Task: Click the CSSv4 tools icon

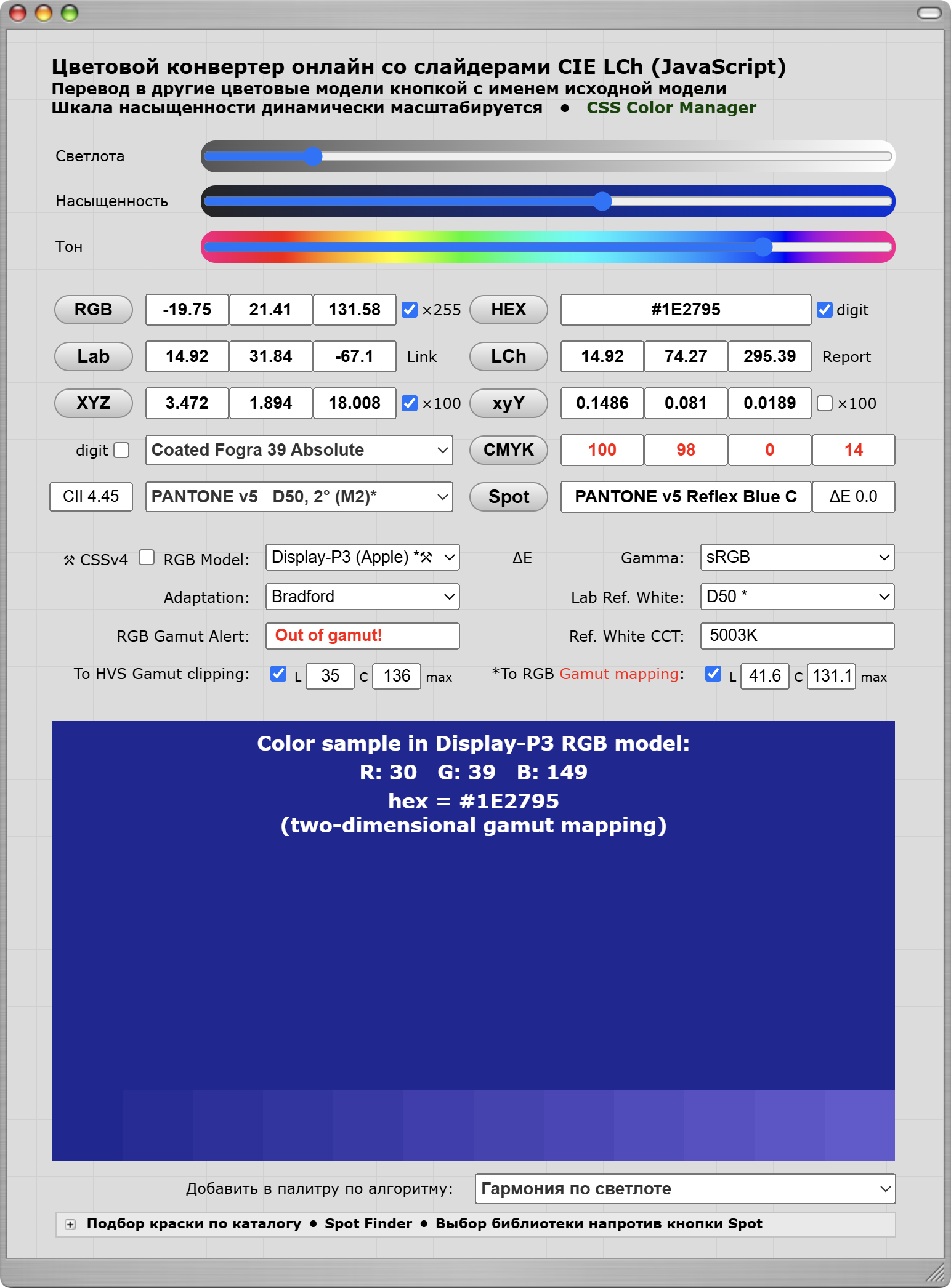Action: pos(69,560)
